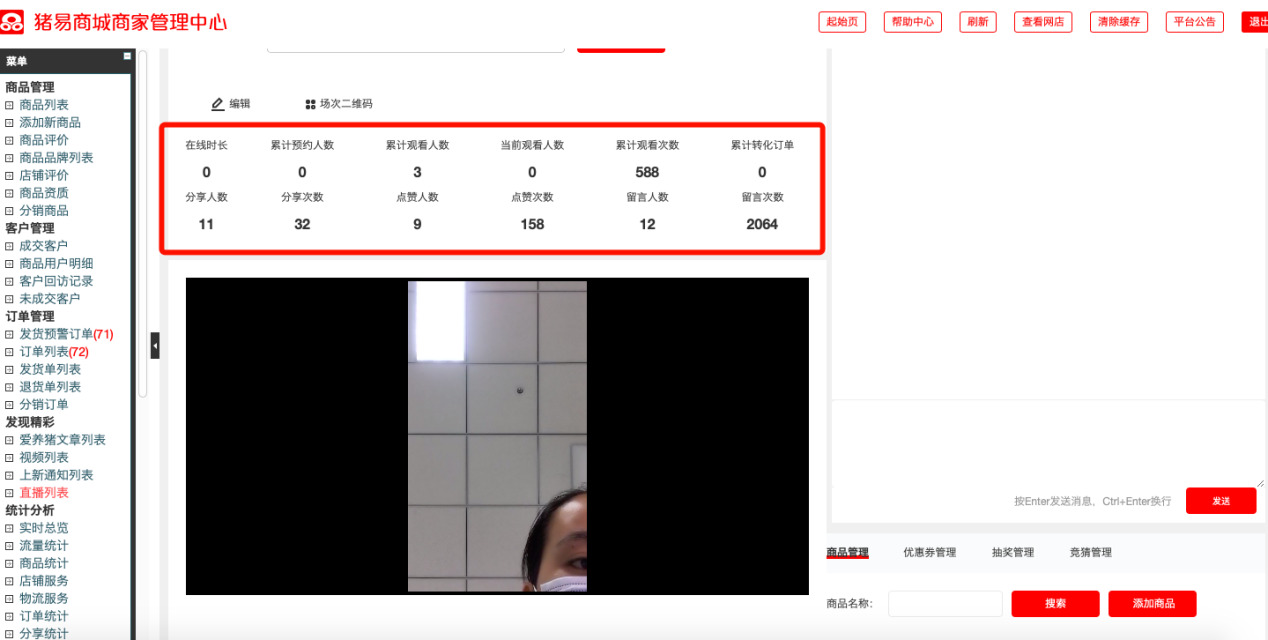Open 未成交客户 menu entry

pyautogui.click(x=50, y=299)
